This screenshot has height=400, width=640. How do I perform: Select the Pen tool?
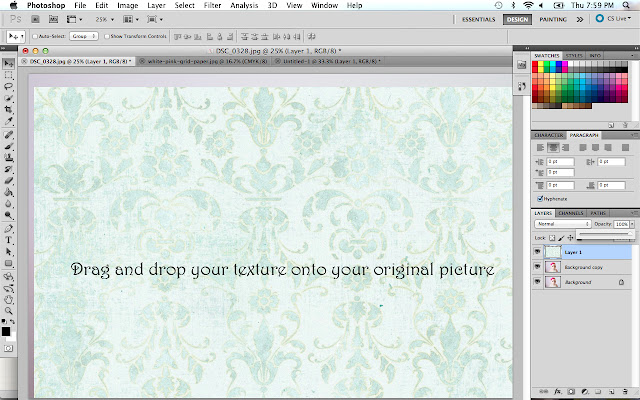[8, 229]
